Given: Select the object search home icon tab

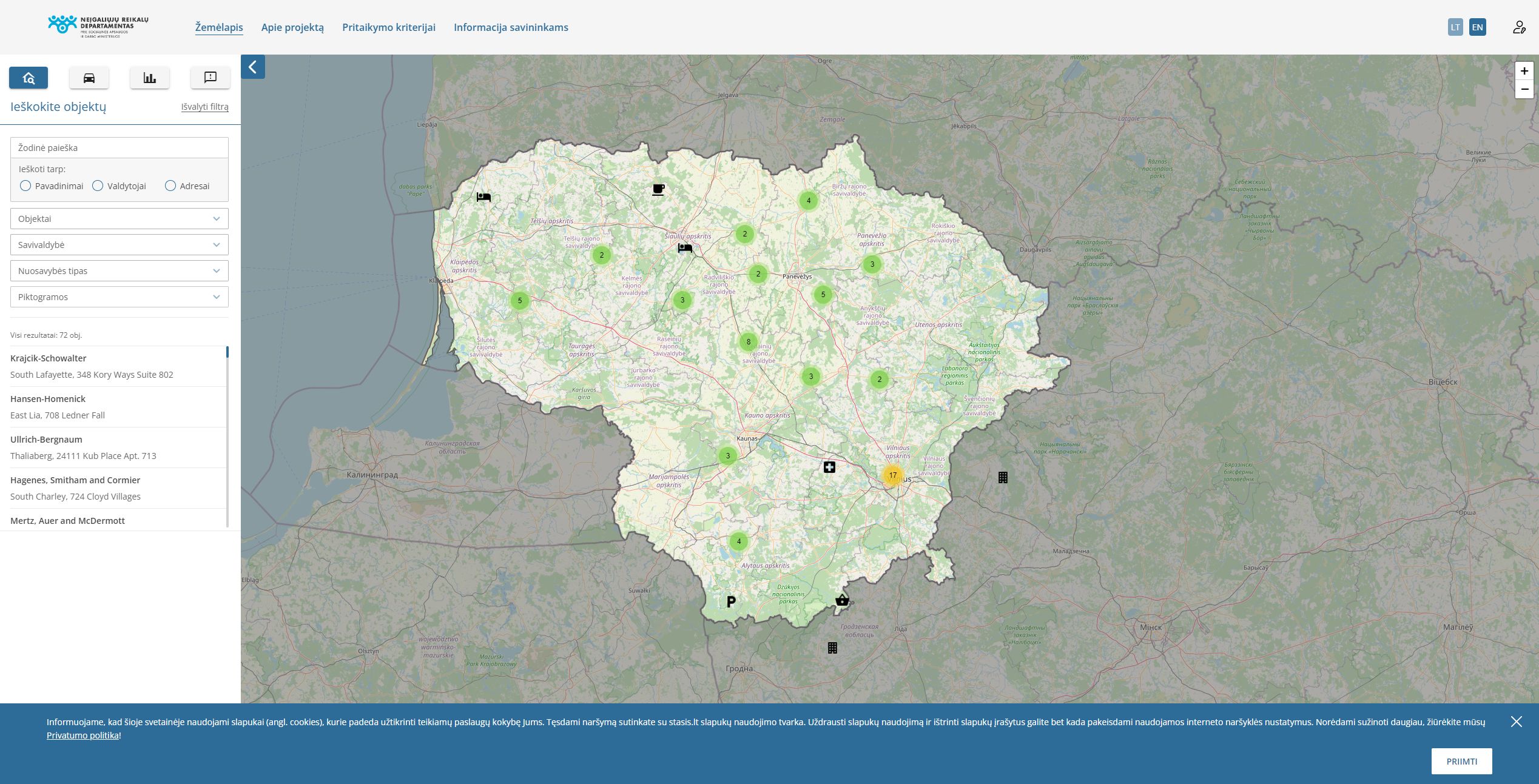Looking at the screenshot, I should click(29, 78).
